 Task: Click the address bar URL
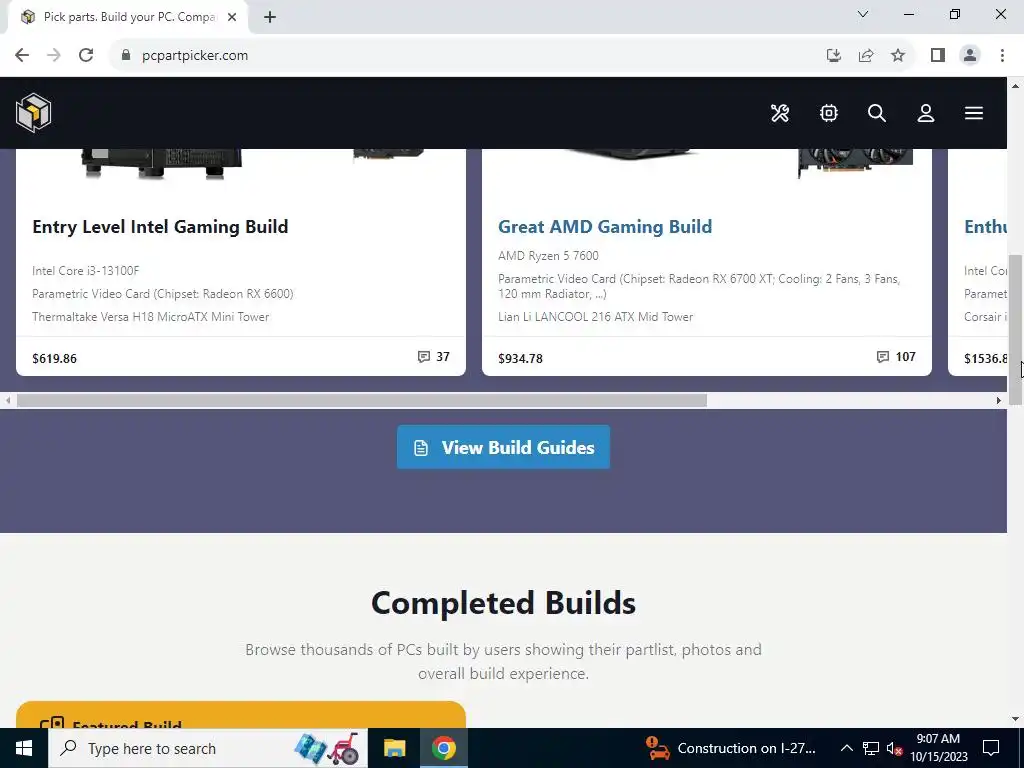pos(195,56)
